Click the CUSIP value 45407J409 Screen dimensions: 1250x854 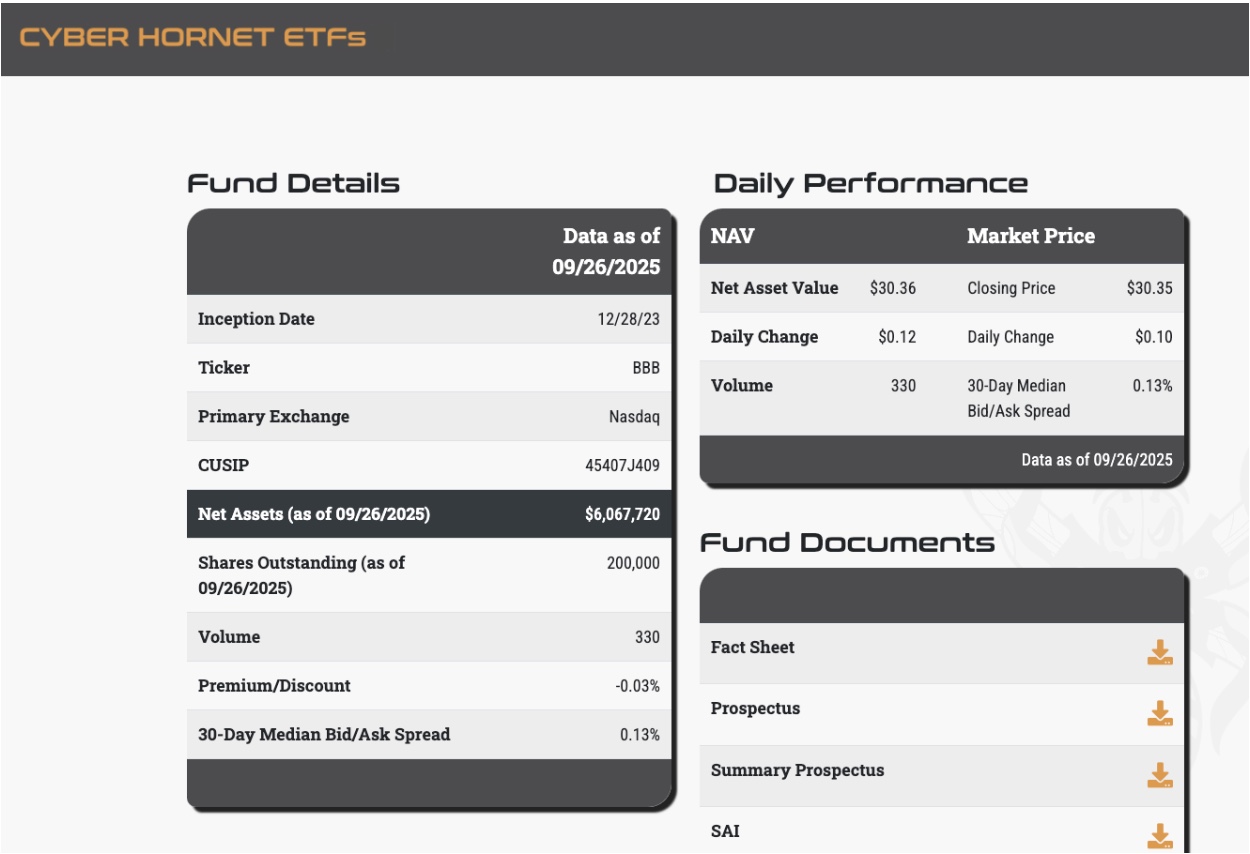point(622,466)
